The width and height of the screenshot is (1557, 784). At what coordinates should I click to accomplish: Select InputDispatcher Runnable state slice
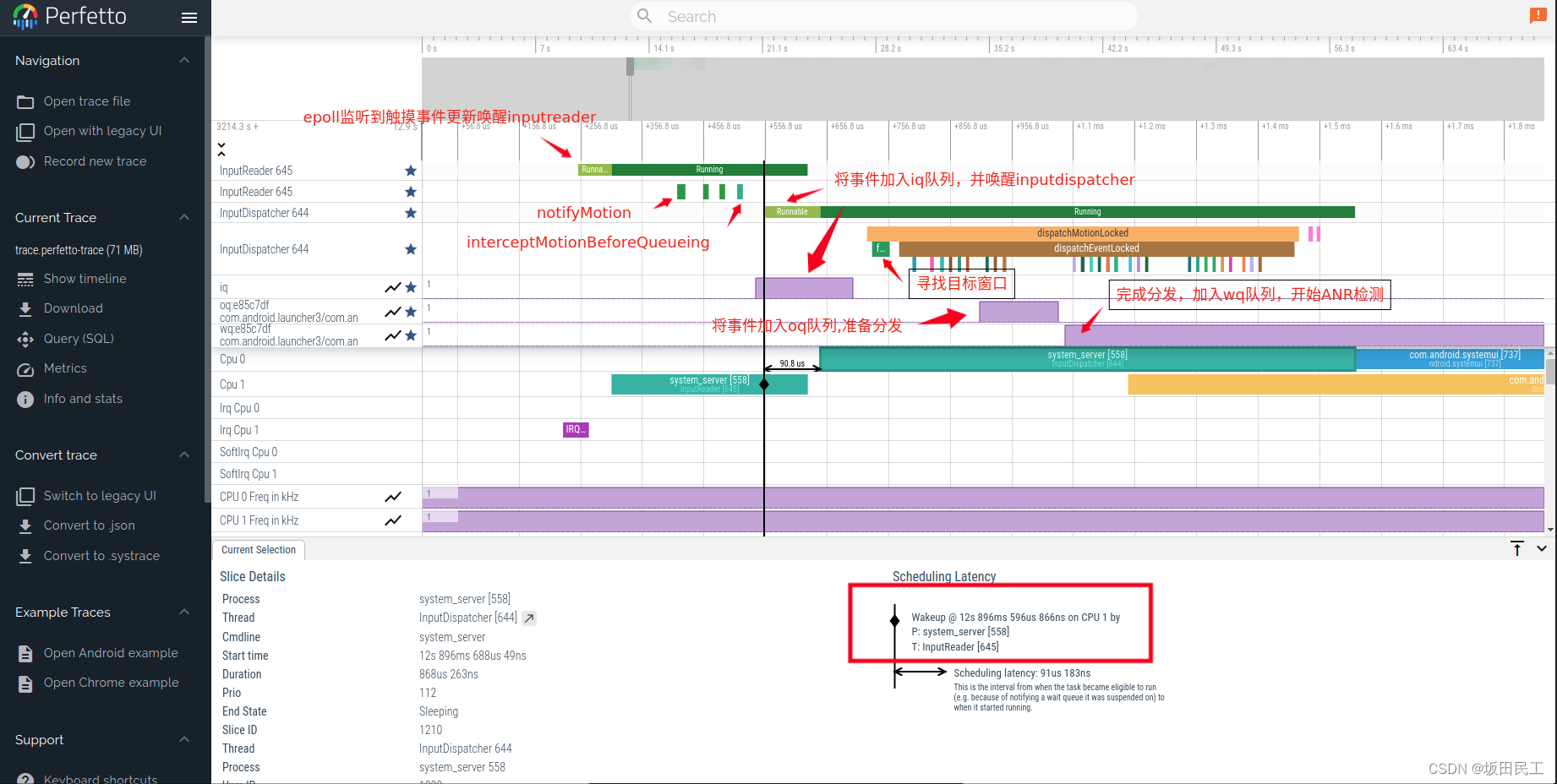pyautogui.click(x=792, y=212)
